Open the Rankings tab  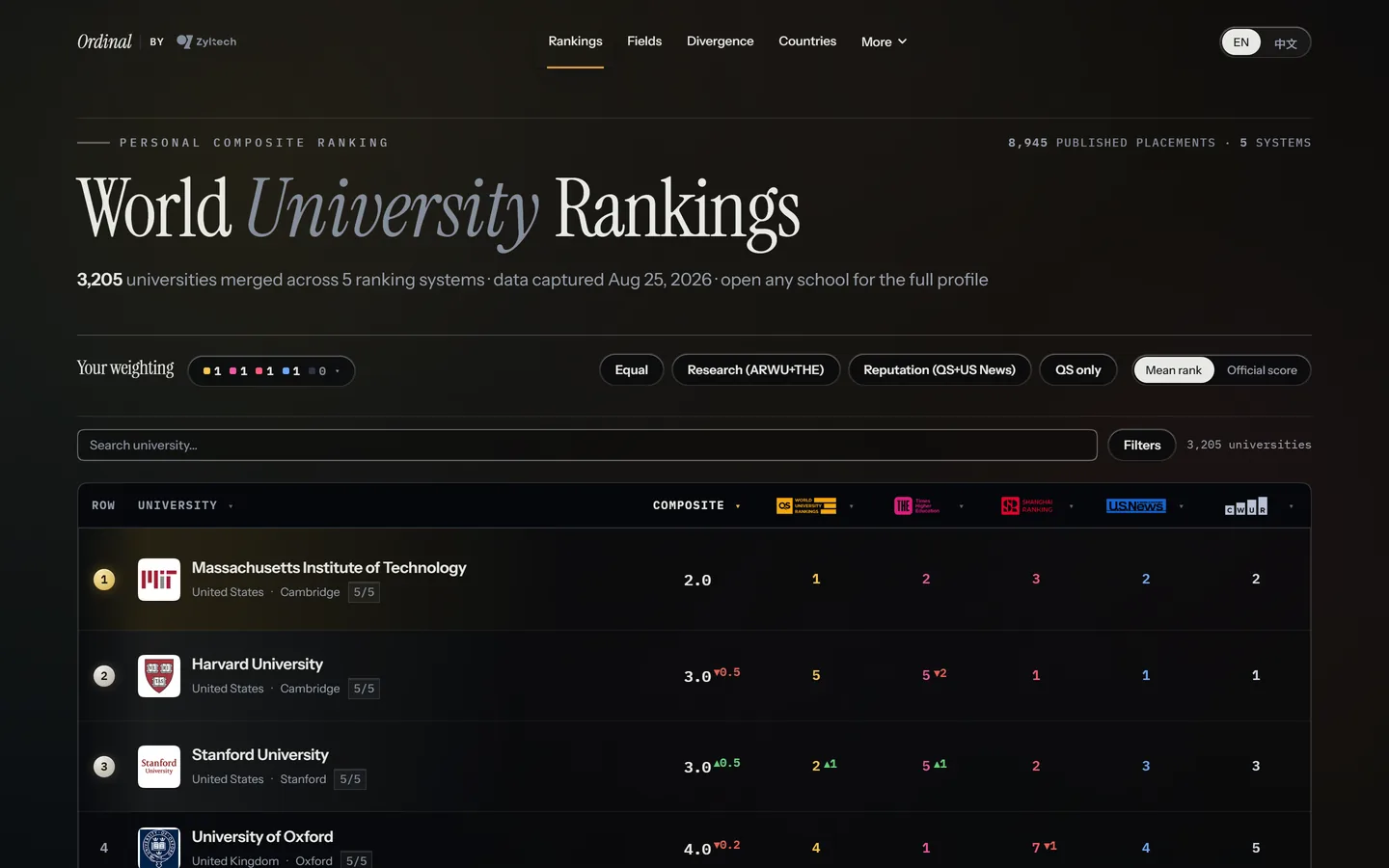(x=576, y=41)
